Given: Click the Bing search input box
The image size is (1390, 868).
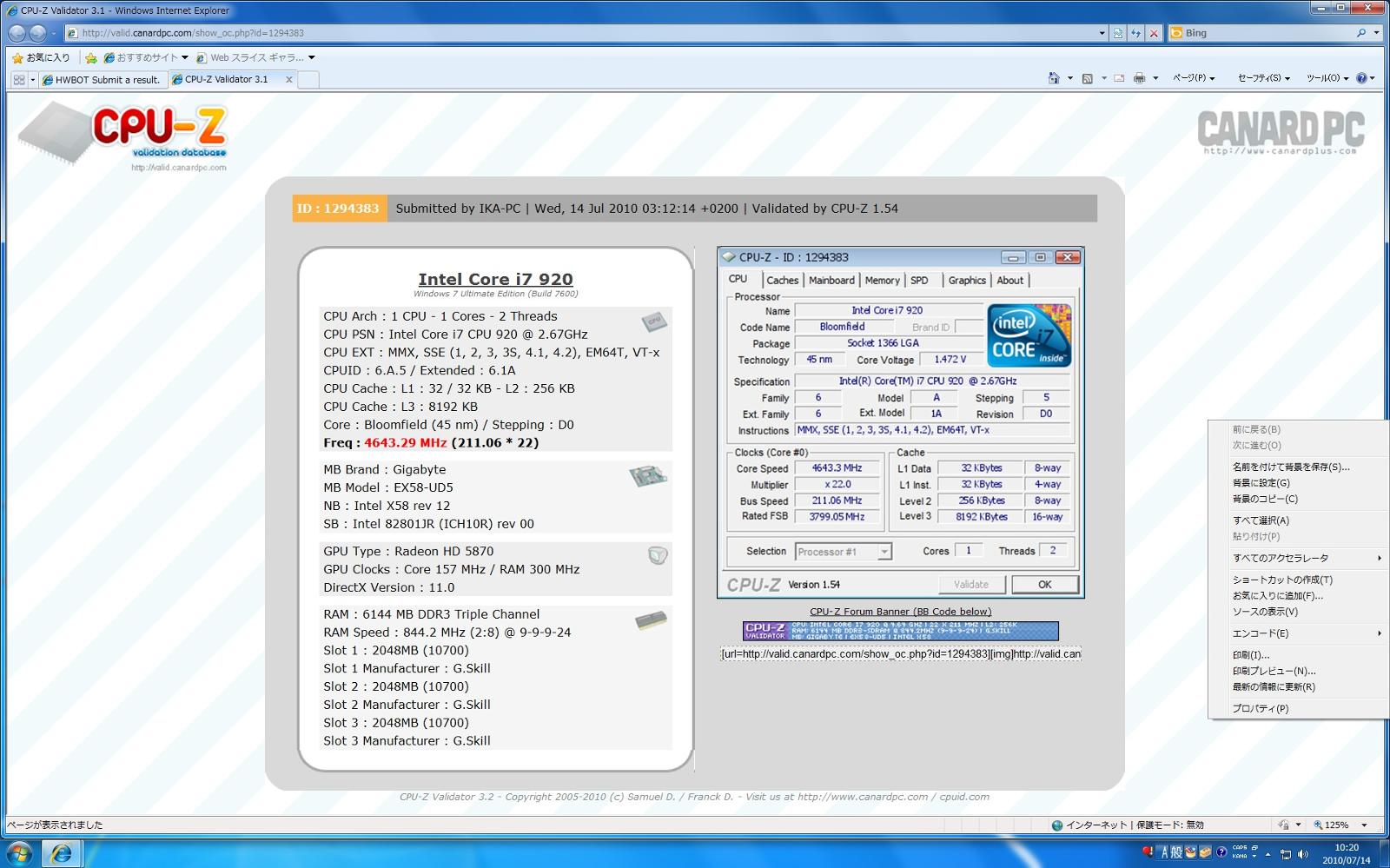Looking at the screenshot, I should click(1267, 33).
